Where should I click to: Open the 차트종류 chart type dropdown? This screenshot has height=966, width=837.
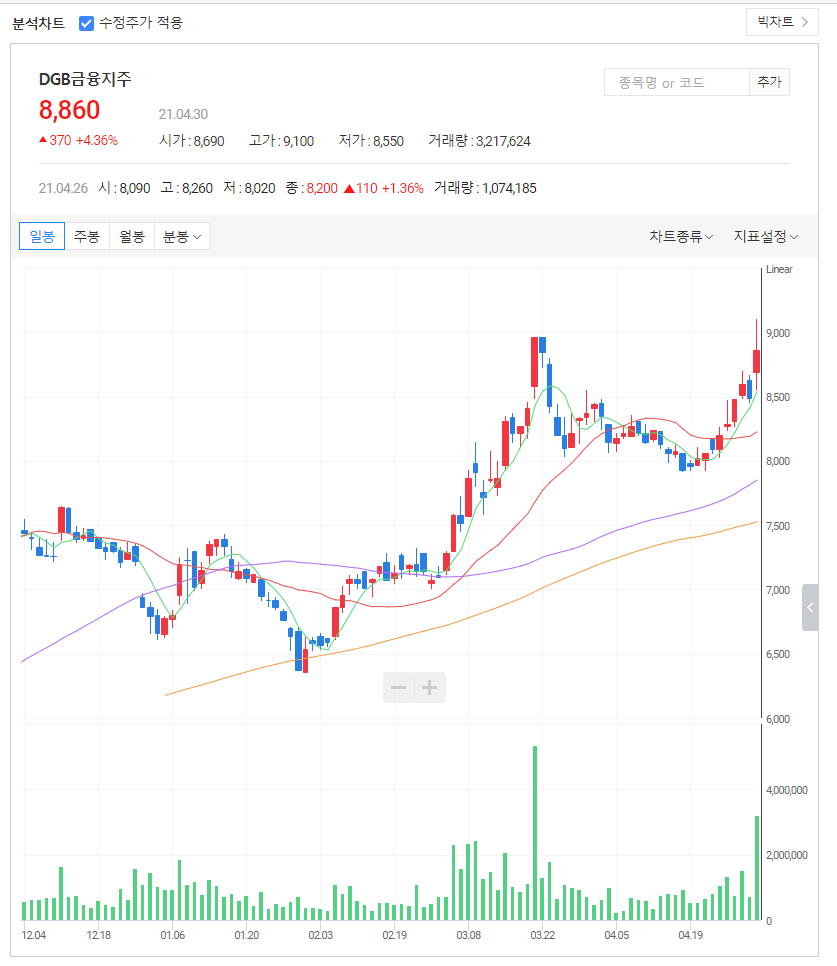point(681,237)
